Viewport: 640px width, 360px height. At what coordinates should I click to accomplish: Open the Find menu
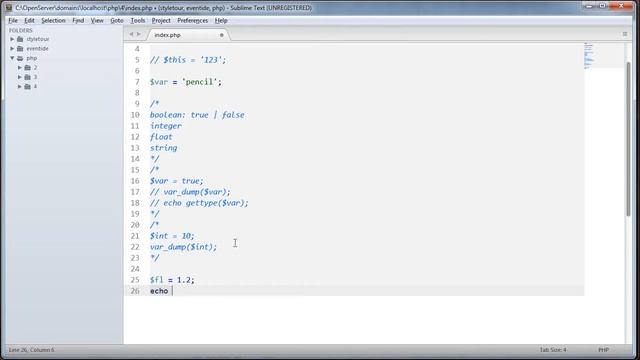[78, 20]
